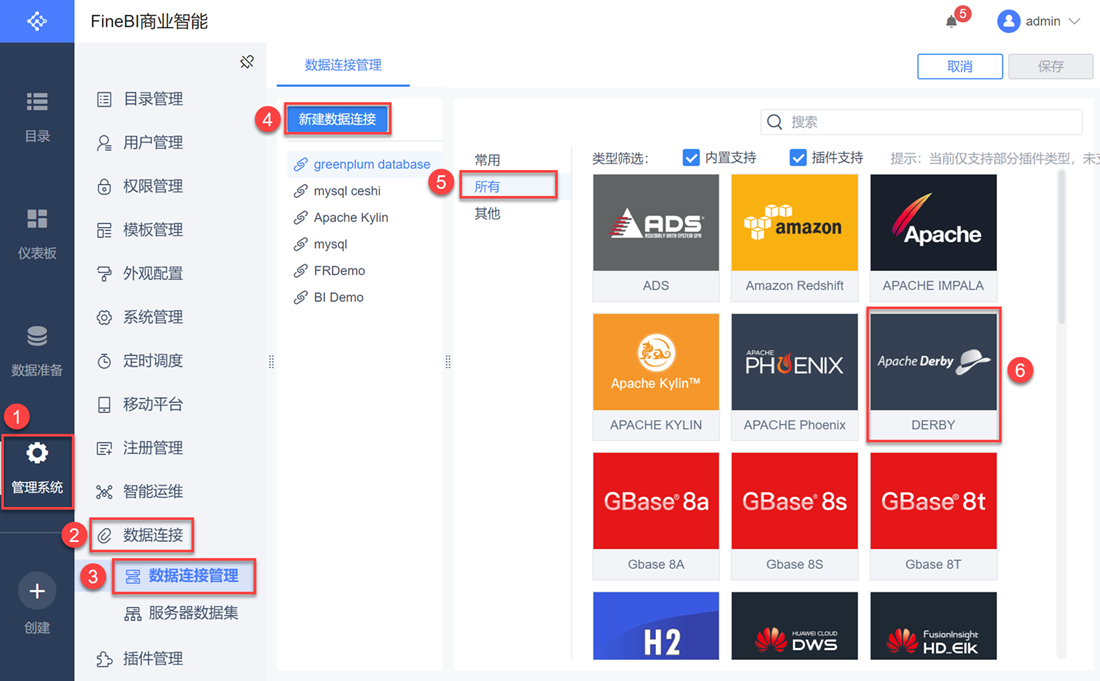Filter by 其他 category
This screenshot has width=1100, height=681.
click(x=488, y=213)
